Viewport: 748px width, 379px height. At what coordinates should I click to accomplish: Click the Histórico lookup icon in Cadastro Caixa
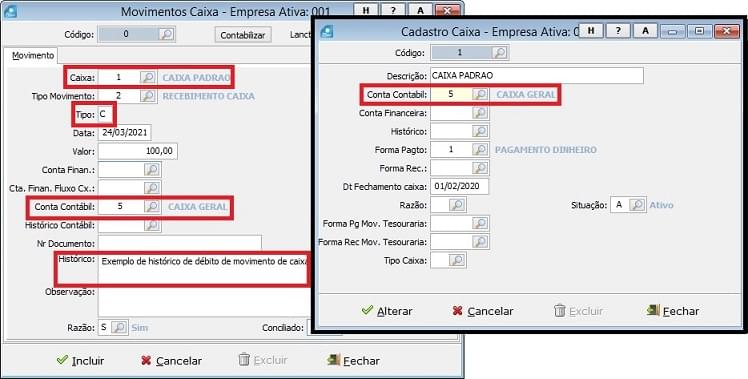(x=480, y=131)
